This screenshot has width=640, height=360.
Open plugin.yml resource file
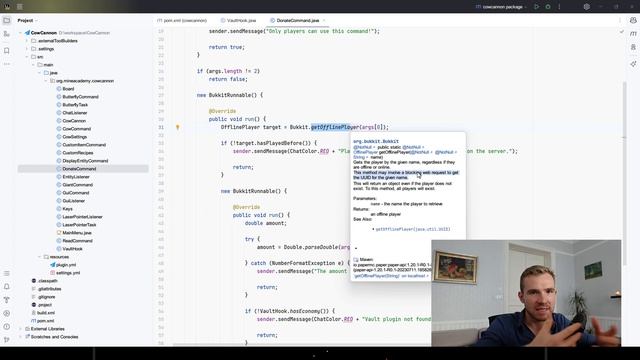66,265
